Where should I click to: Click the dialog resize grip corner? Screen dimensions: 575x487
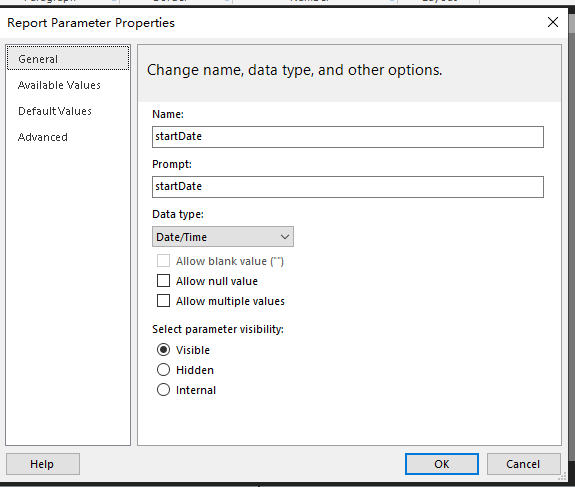(x=562, y=476)
